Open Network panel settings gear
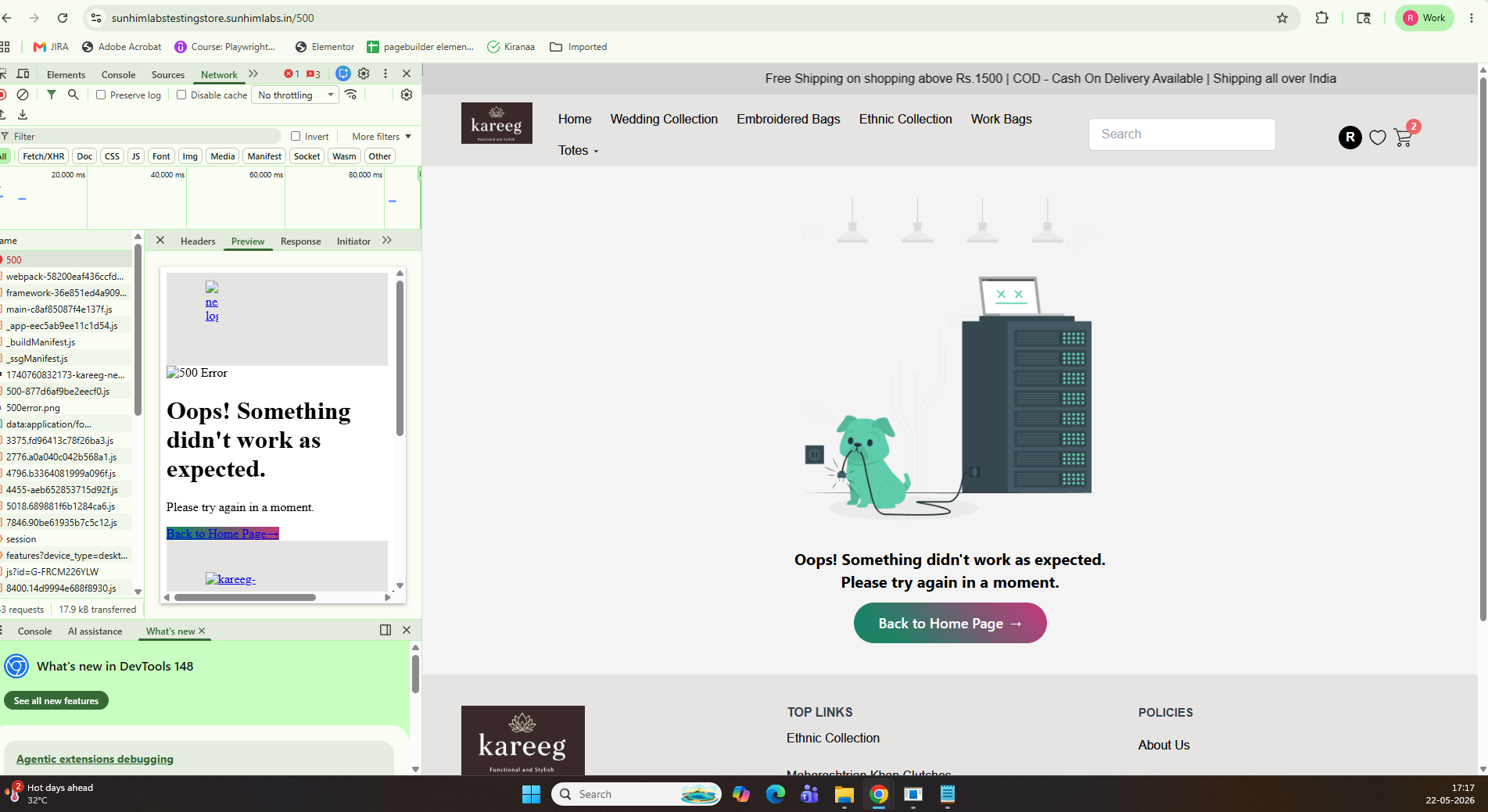 (x=407, y=95)
